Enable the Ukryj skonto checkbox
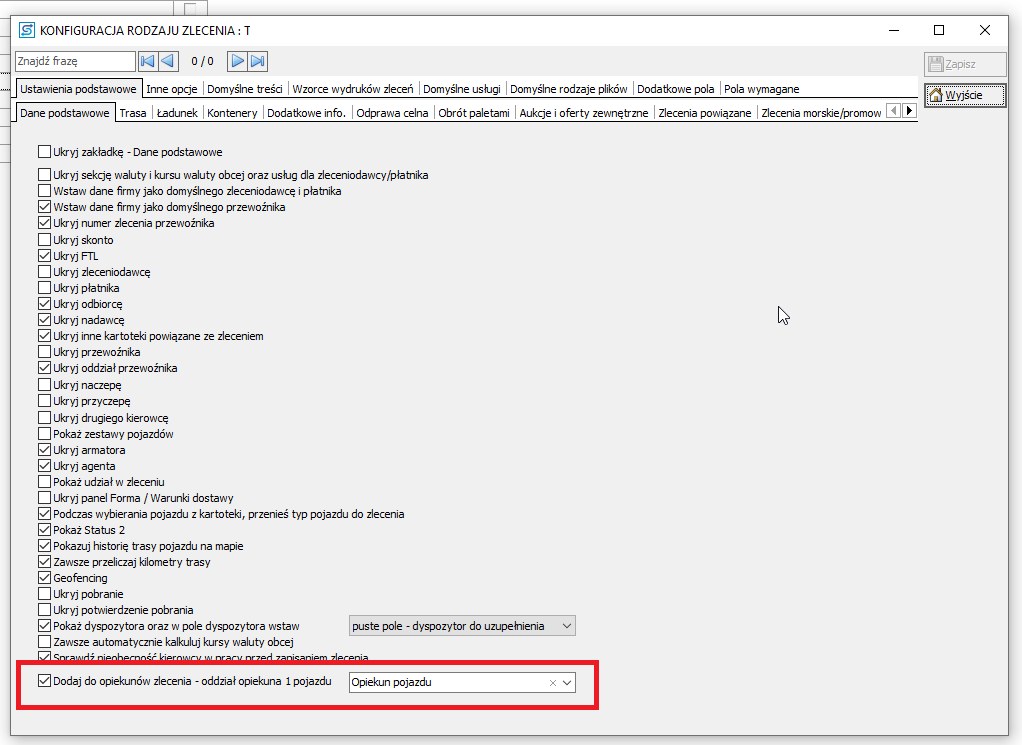Image resolution: width=1022 pixels, height=745 pixels. tap(44, 240)
